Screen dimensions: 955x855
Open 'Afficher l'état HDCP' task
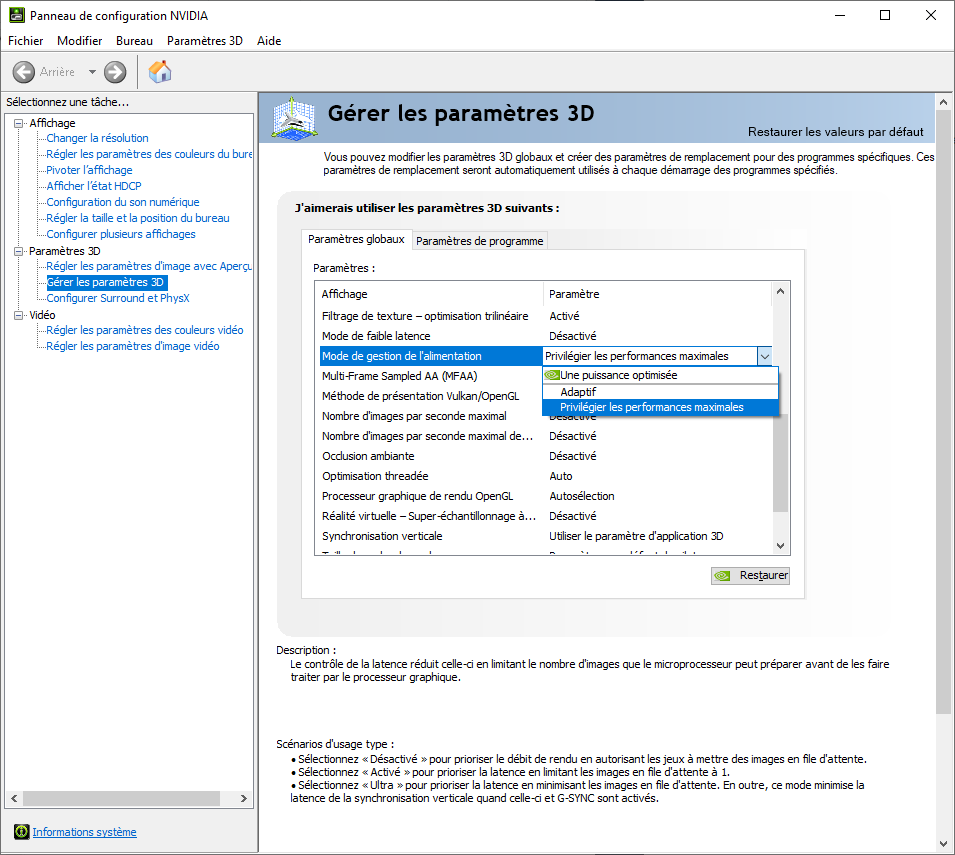[x=94, y=186]
